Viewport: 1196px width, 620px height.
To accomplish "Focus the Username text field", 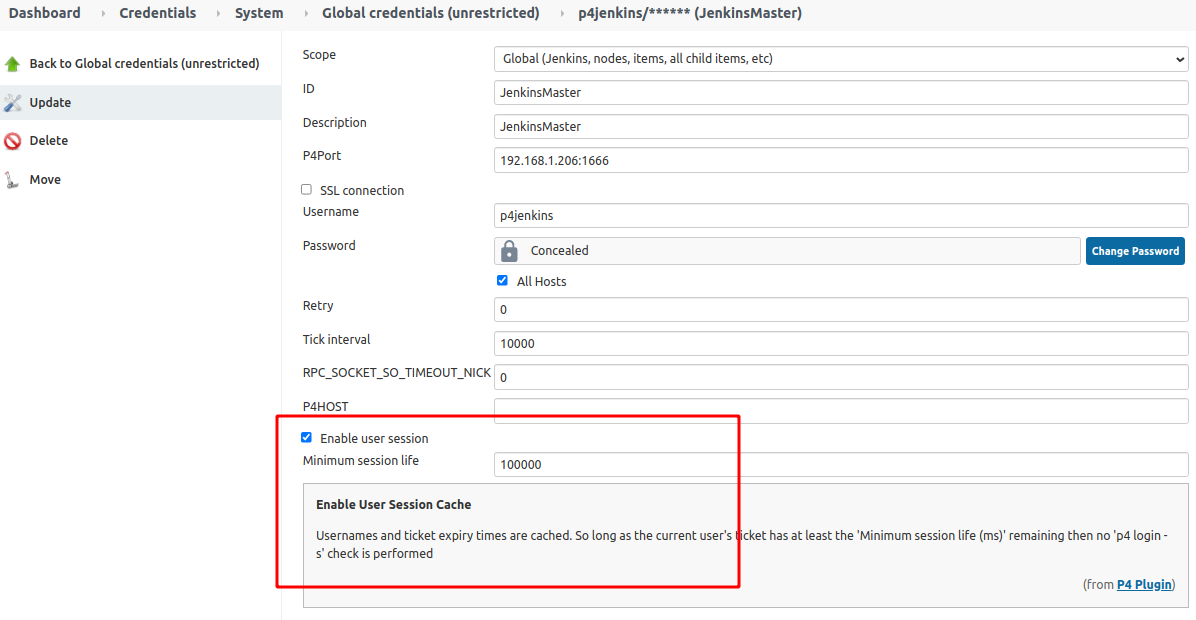I will pos(840,216).
